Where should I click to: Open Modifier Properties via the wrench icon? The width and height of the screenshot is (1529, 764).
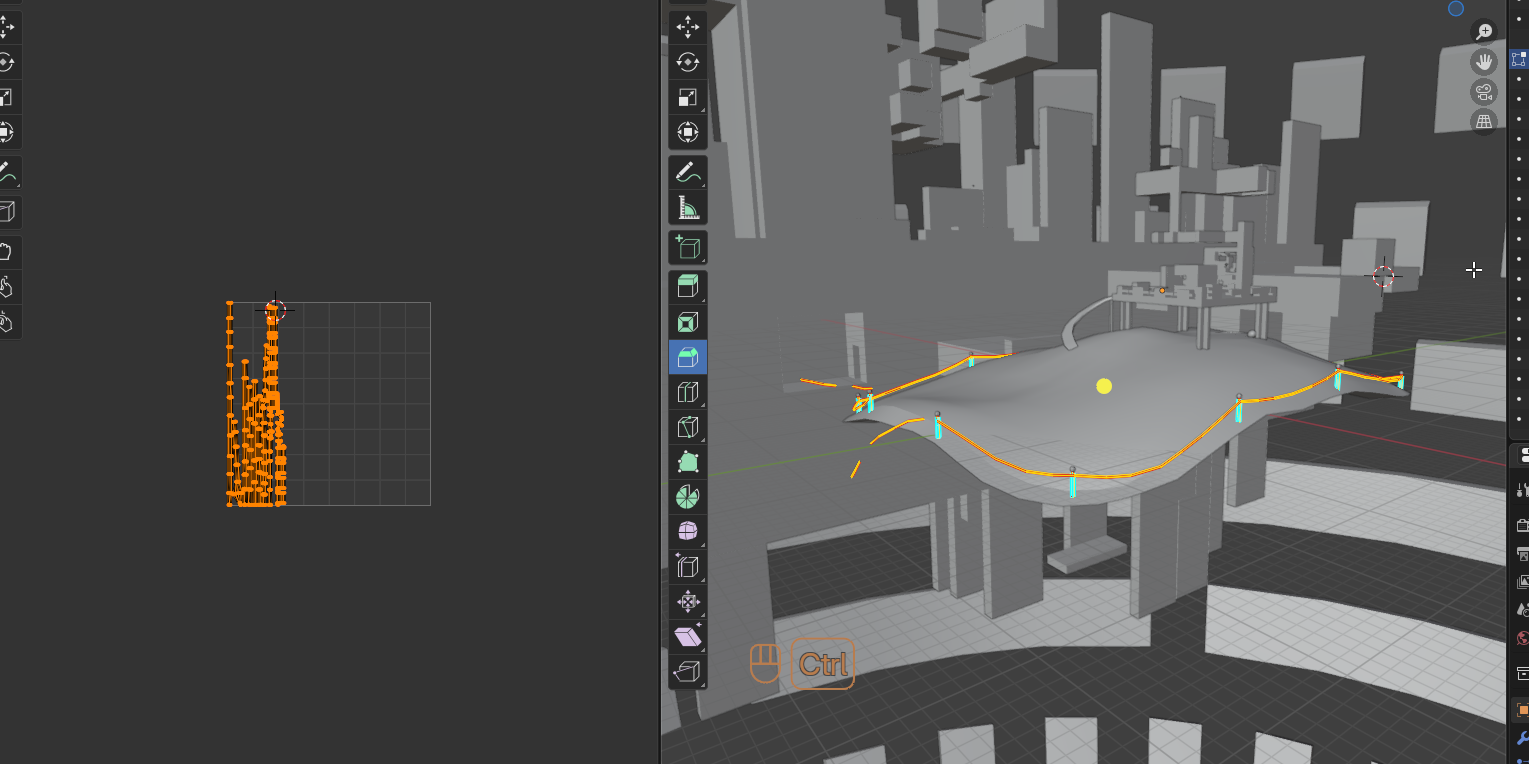click(x=1519, y=737)
